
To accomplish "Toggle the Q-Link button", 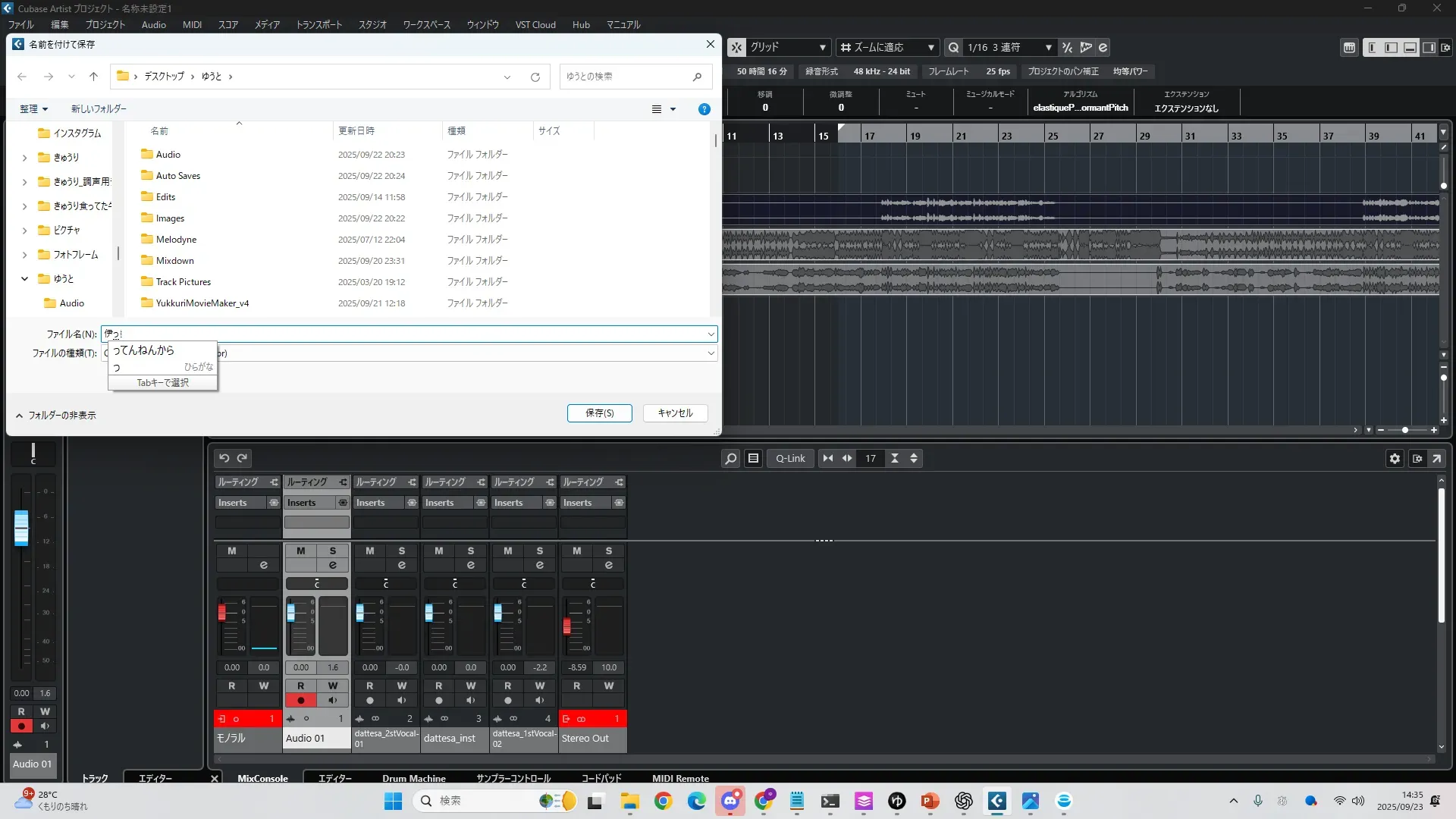I will point(790,458).
